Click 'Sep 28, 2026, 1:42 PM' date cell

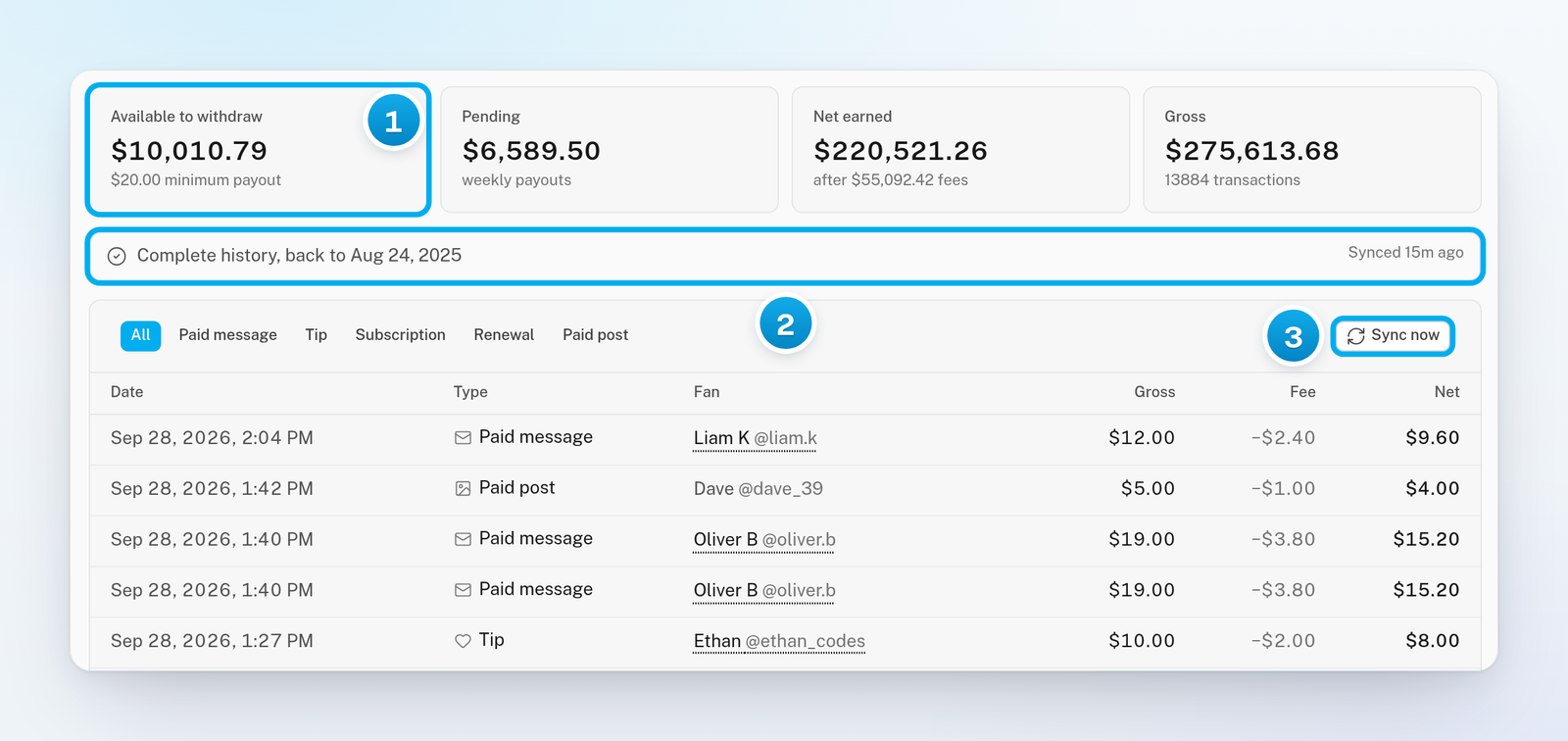pyautogui.click(x=212, y=489)
